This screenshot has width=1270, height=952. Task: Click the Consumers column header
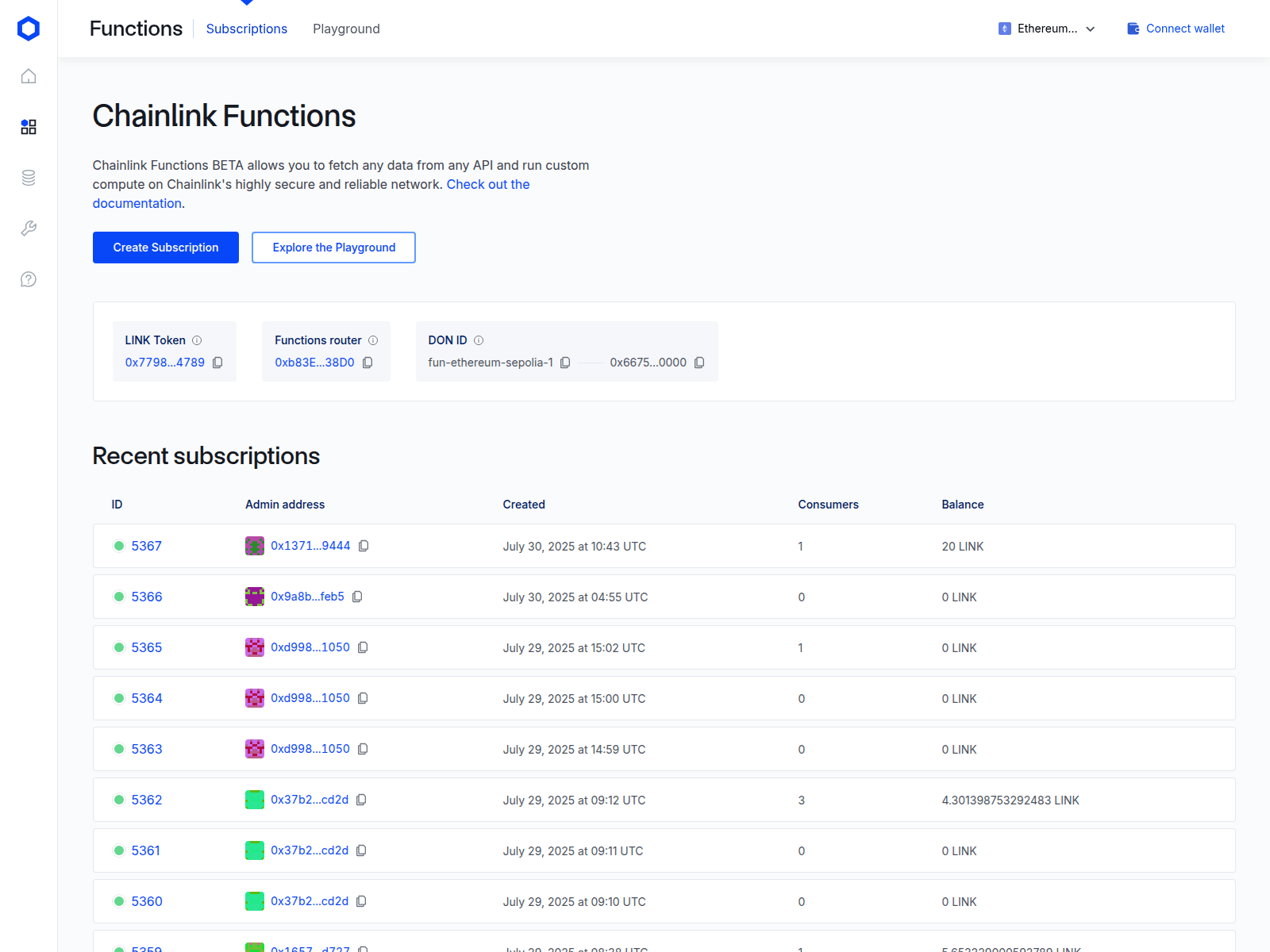pyautogui.click(x=828, y=505)
